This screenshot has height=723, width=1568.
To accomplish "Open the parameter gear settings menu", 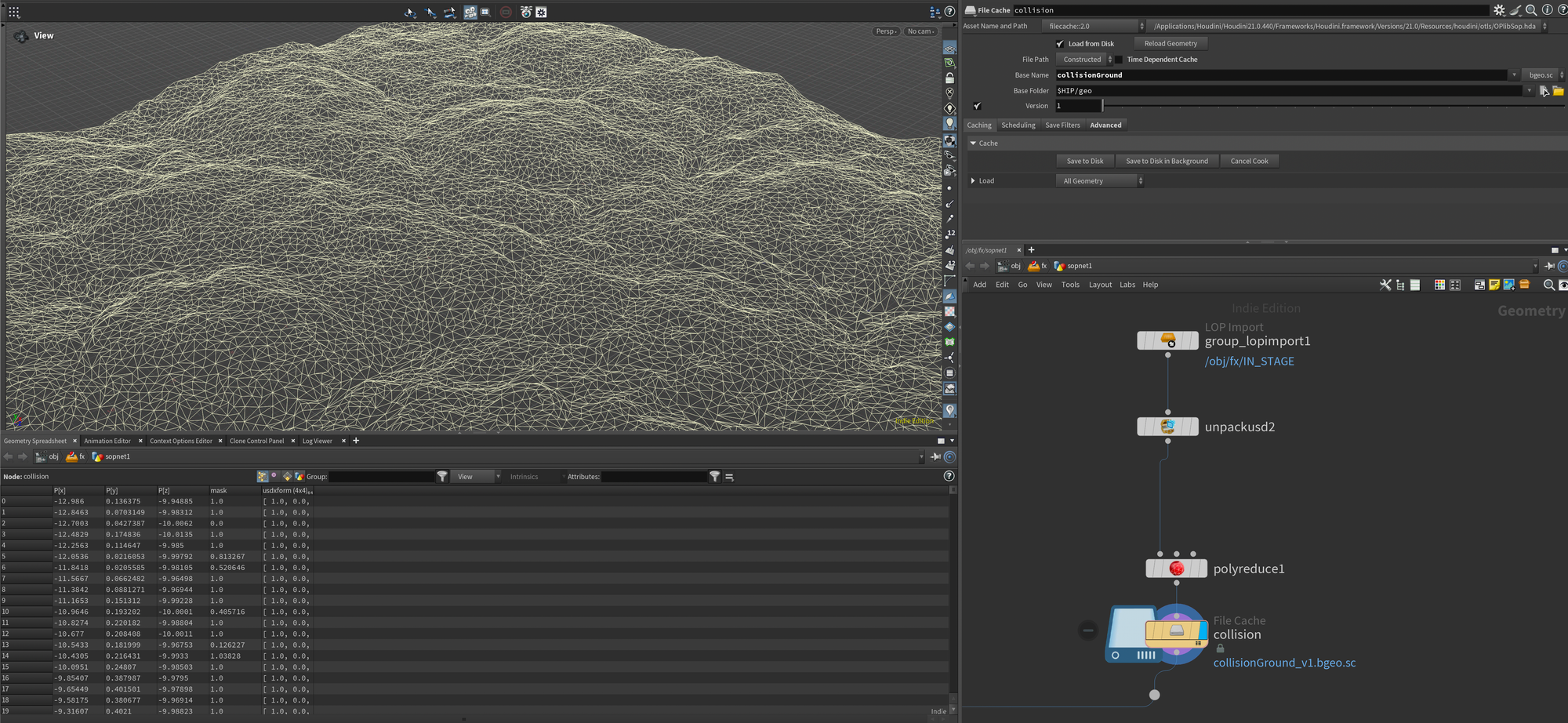I will (x=1499, y=10).
